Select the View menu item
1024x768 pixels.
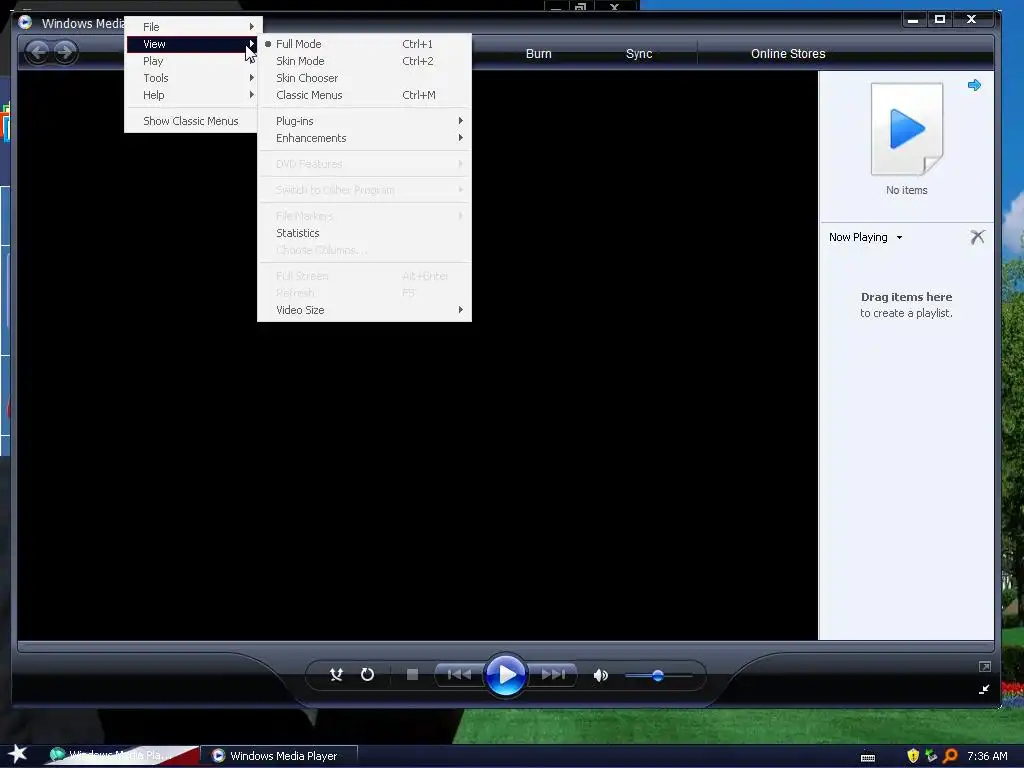(x=193, y=44)
